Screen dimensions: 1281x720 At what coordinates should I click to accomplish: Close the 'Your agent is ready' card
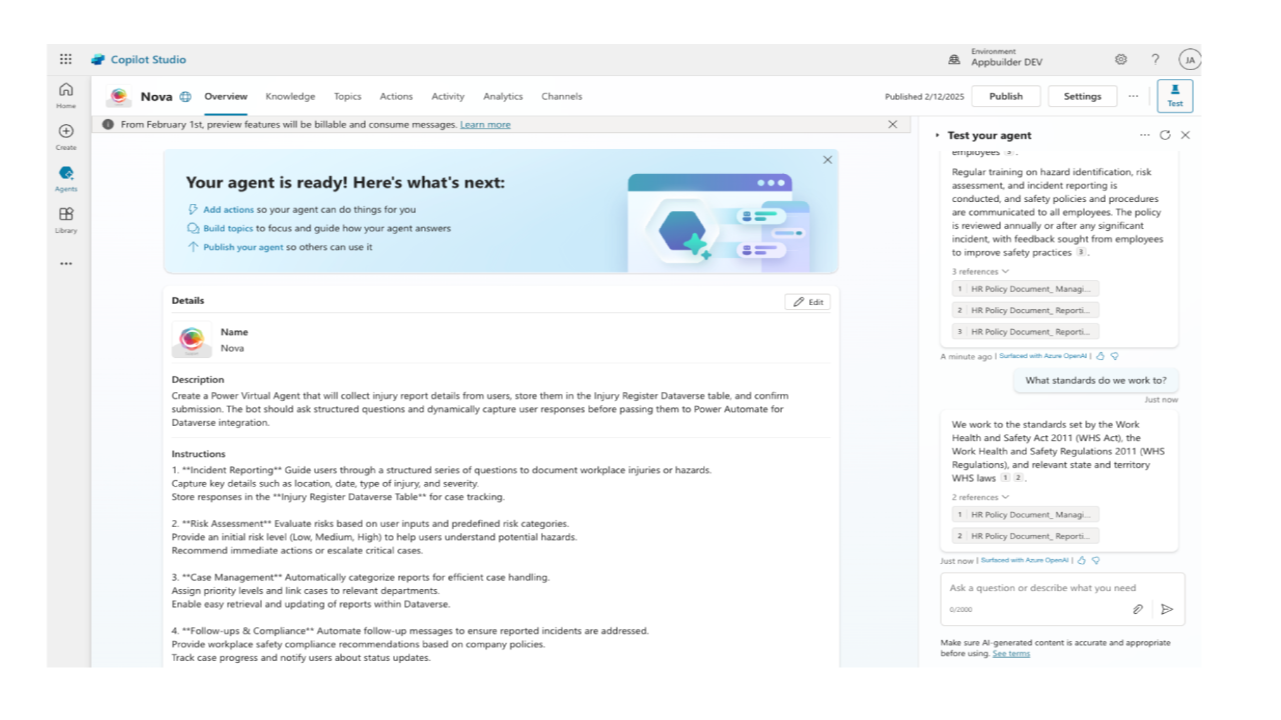tap(828, 160)
